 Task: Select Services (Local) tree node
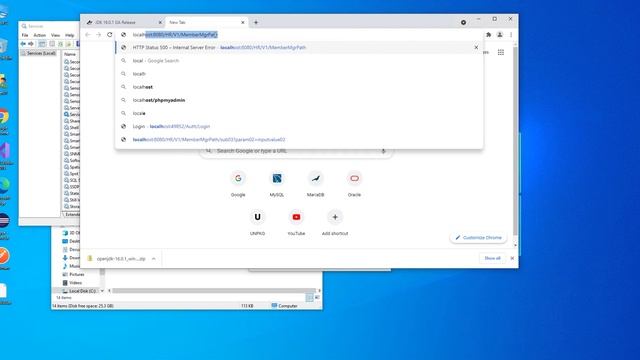coord(39,53)
